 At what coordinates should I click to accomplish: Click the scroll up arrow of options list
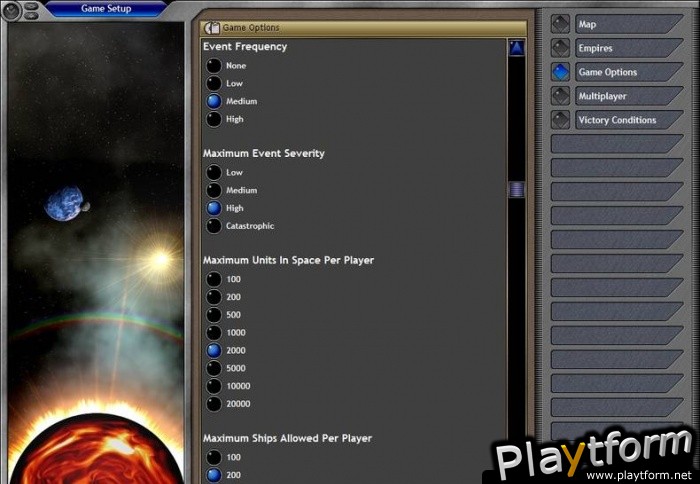(x=517, y=48)
